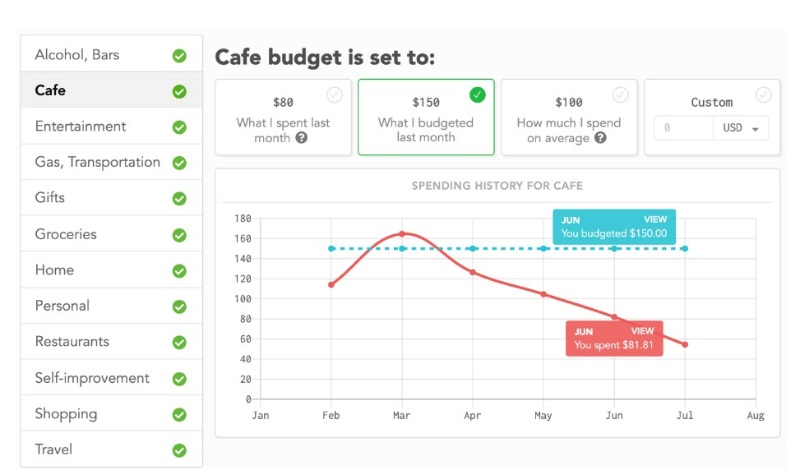
Task: Click the March spending peak data point
Action: [402, 234]
